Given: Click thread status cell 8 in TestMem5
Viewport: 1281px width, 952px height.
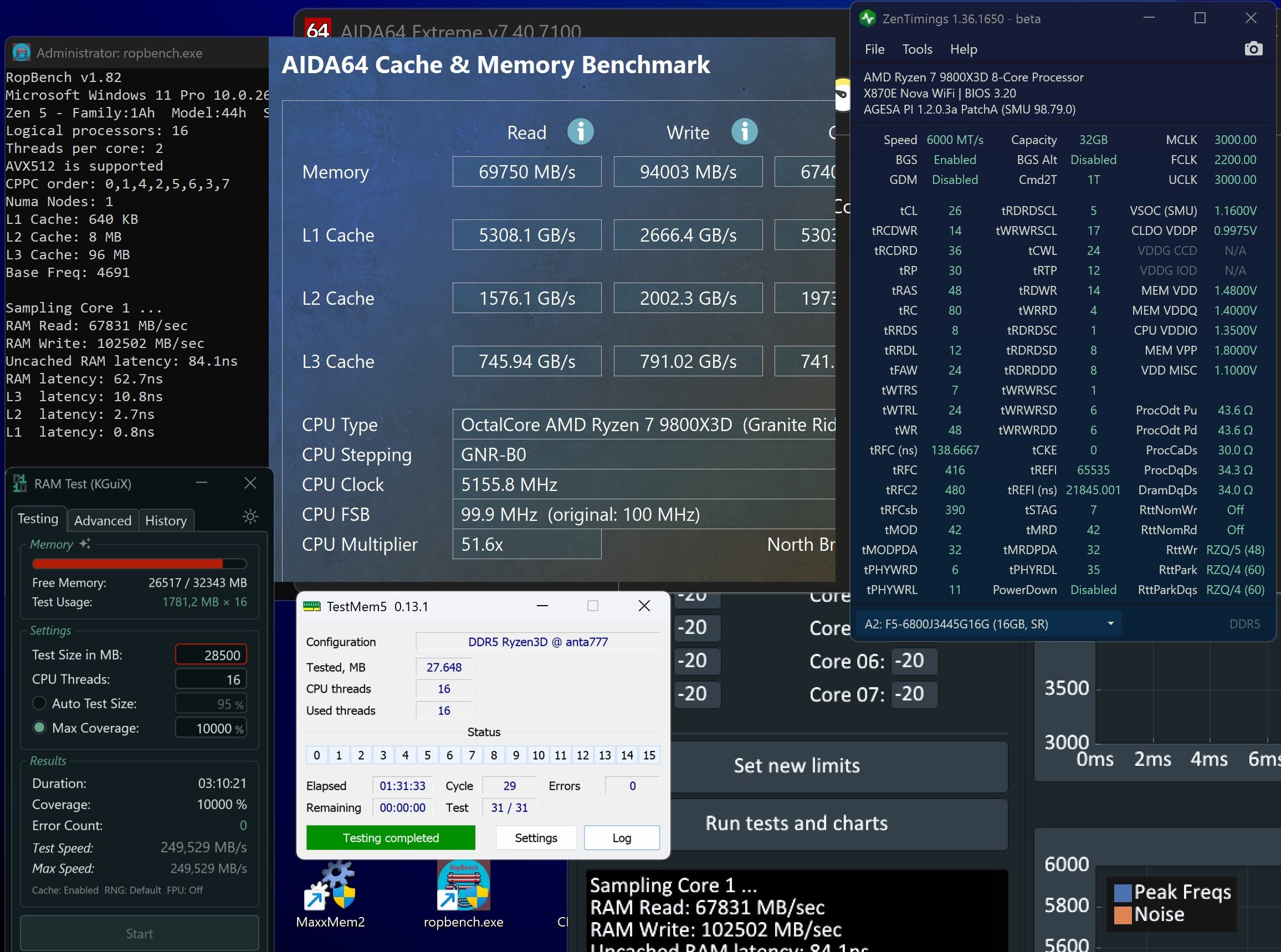Looking at the screenshot, I should 494,755.
